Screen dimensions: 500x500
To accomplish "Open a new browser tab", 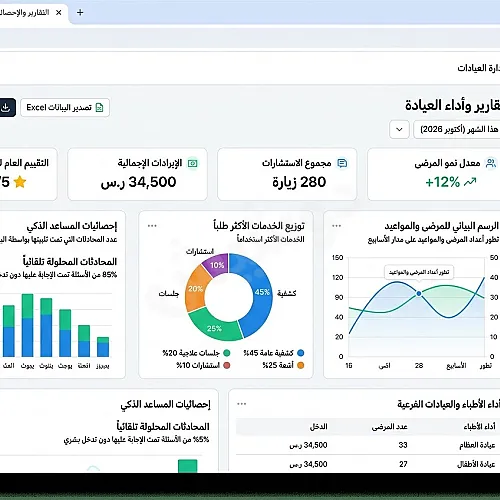I will (80, 13).
